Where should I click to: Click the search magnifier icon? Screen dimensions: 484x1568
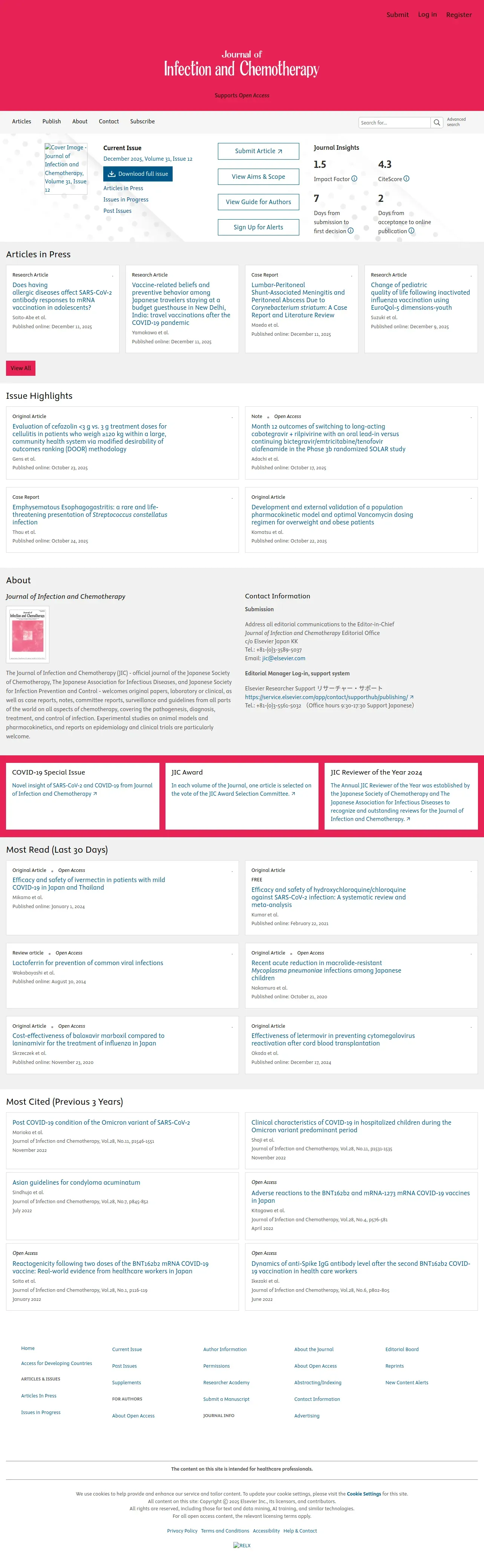437,122
